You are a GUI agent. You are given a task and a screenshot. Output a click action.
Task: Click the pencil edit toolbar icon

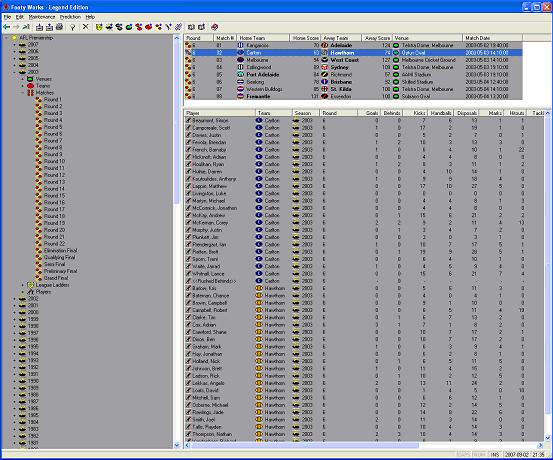tap(178, 27)
